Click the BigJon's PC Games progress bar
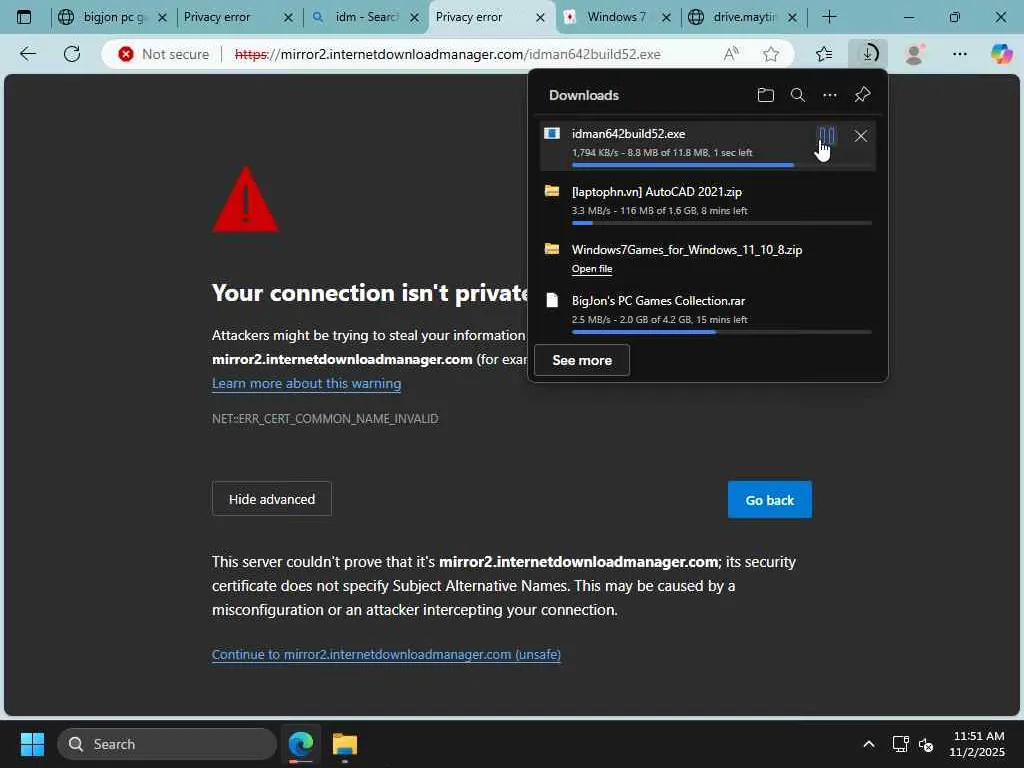 point(722,332)
